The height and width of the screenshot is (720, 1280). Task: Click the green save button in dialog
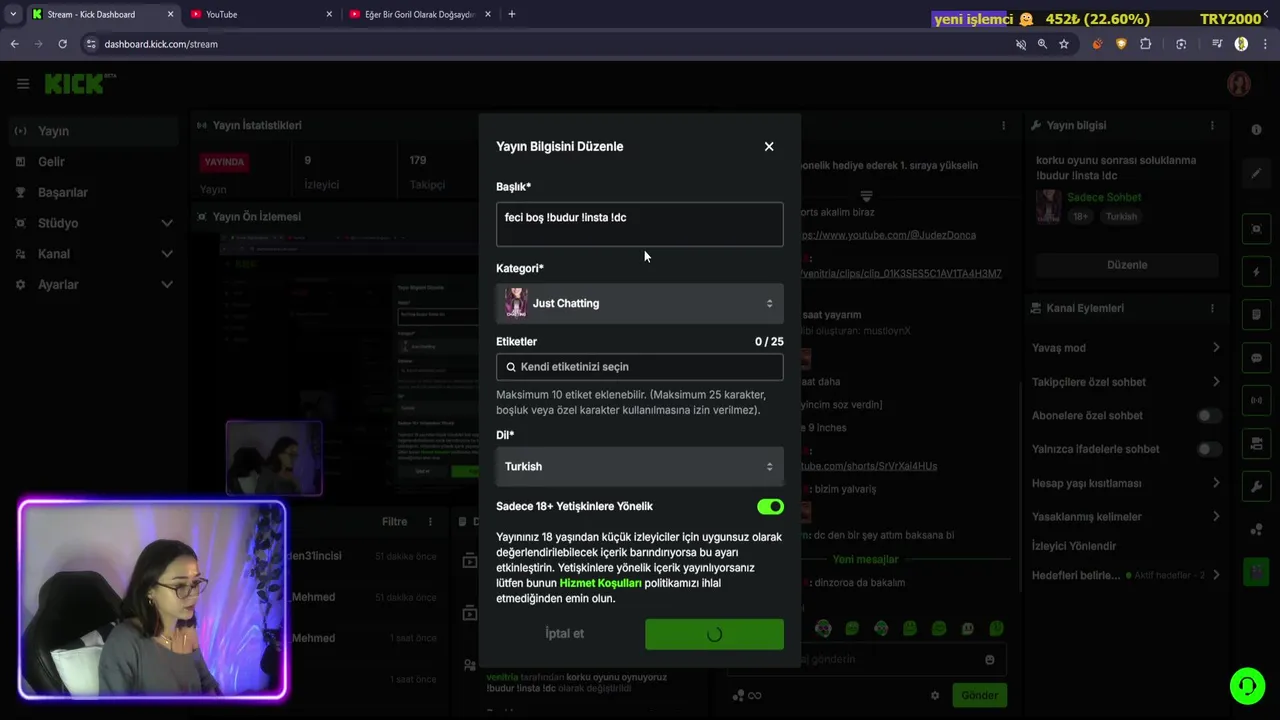tap(714, 634)
